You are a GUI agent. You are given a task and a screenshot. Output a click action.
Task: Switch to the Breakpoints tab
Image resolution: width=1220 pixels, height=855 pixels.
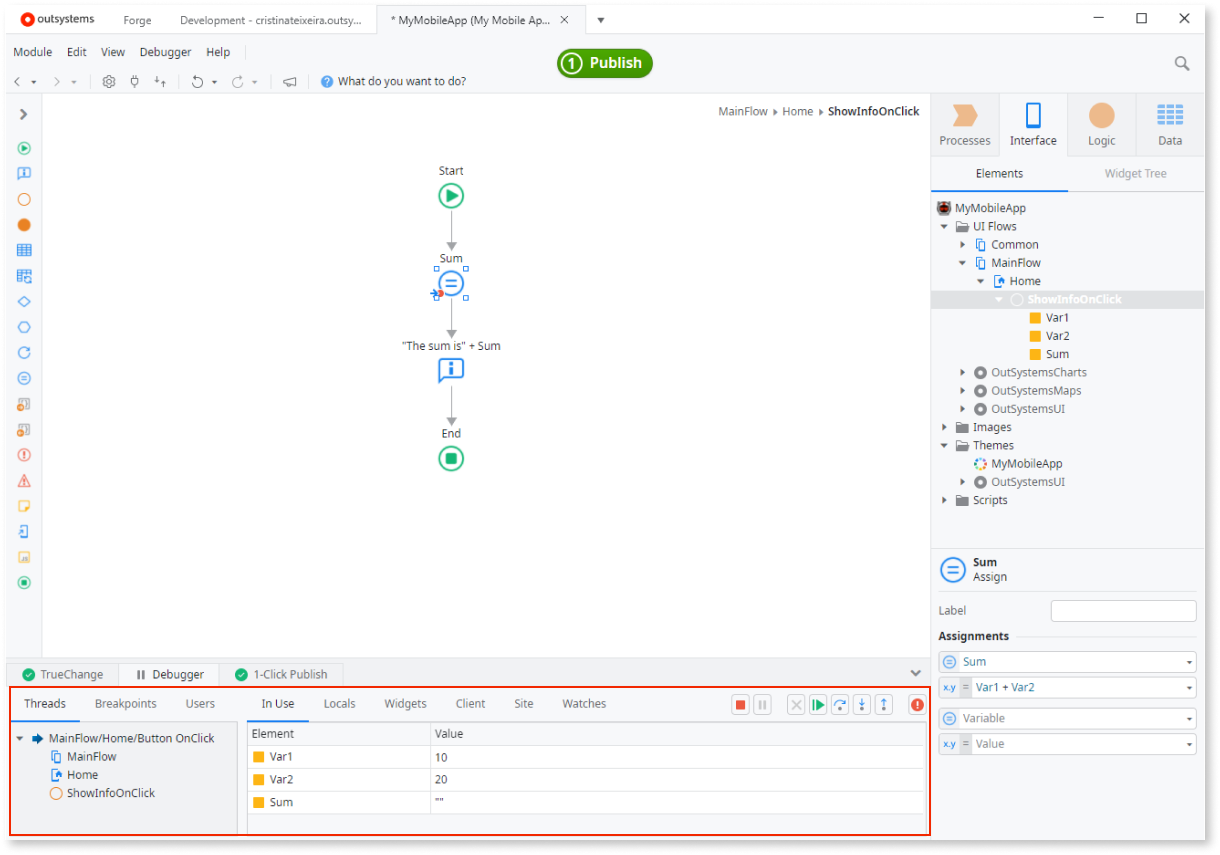125,704
